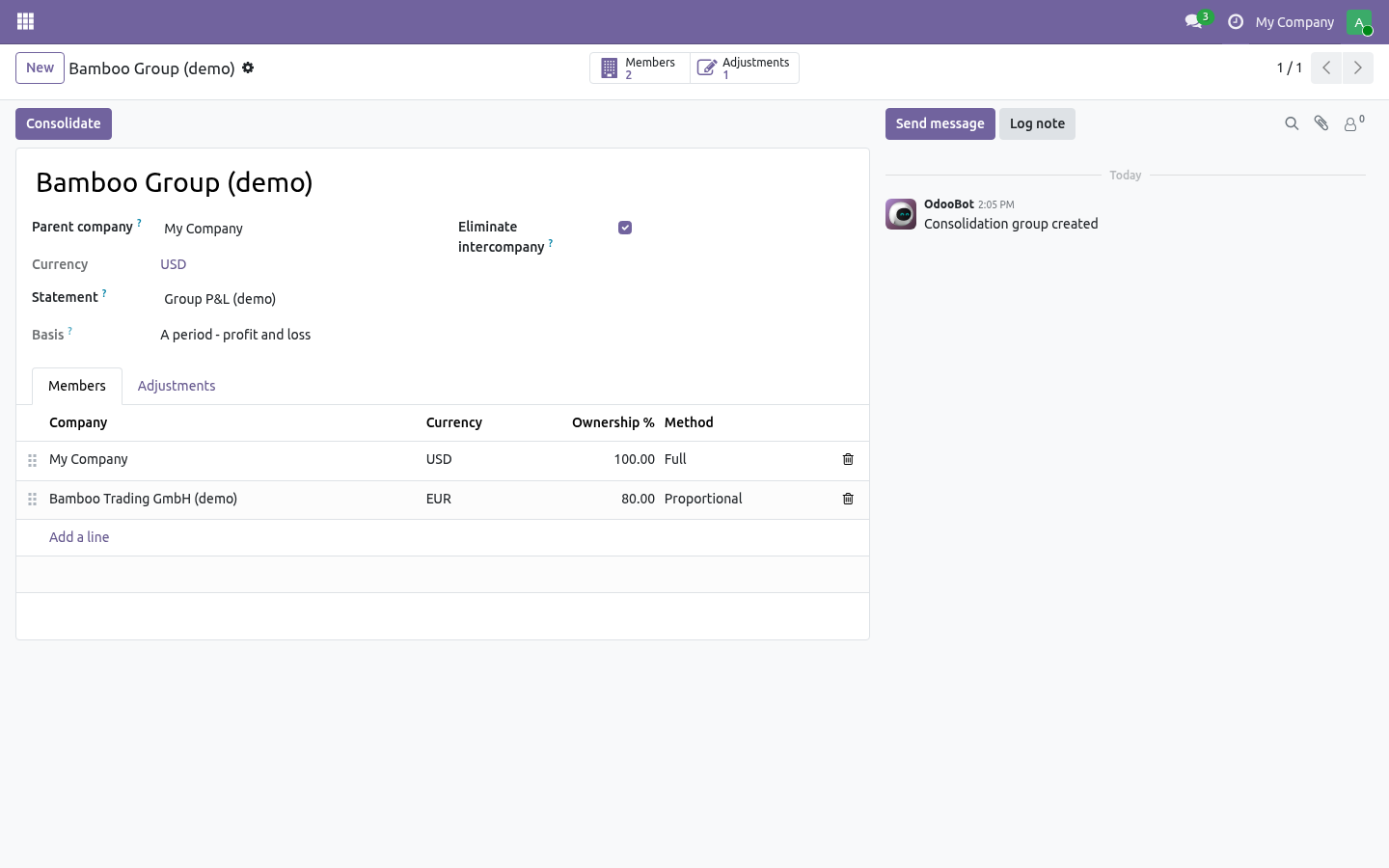
Task: Open the USD currency link
Action: pos(174,264)
